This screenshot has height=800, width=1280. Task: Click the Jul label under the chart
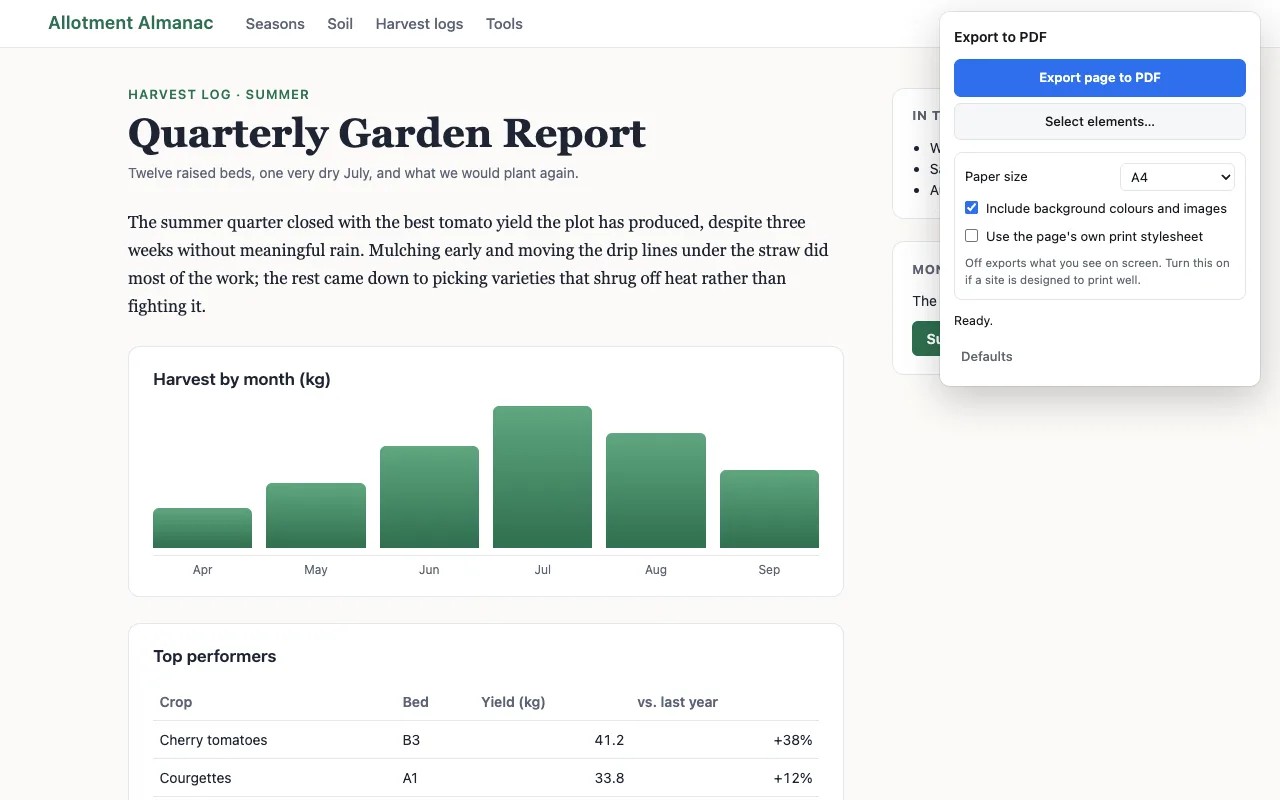coord(542,569)
